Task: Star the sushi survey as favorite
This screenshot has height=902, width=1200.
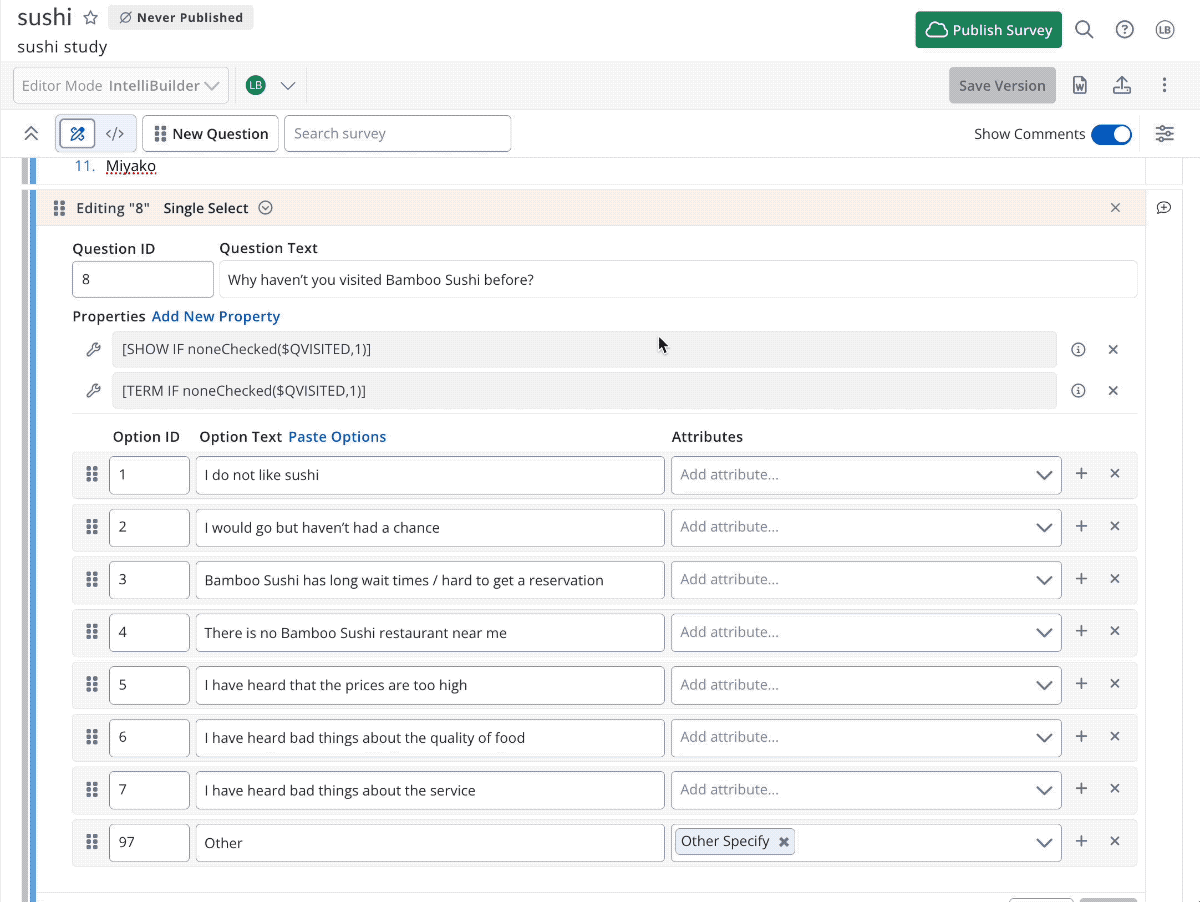Action: (x=90, y=18)
